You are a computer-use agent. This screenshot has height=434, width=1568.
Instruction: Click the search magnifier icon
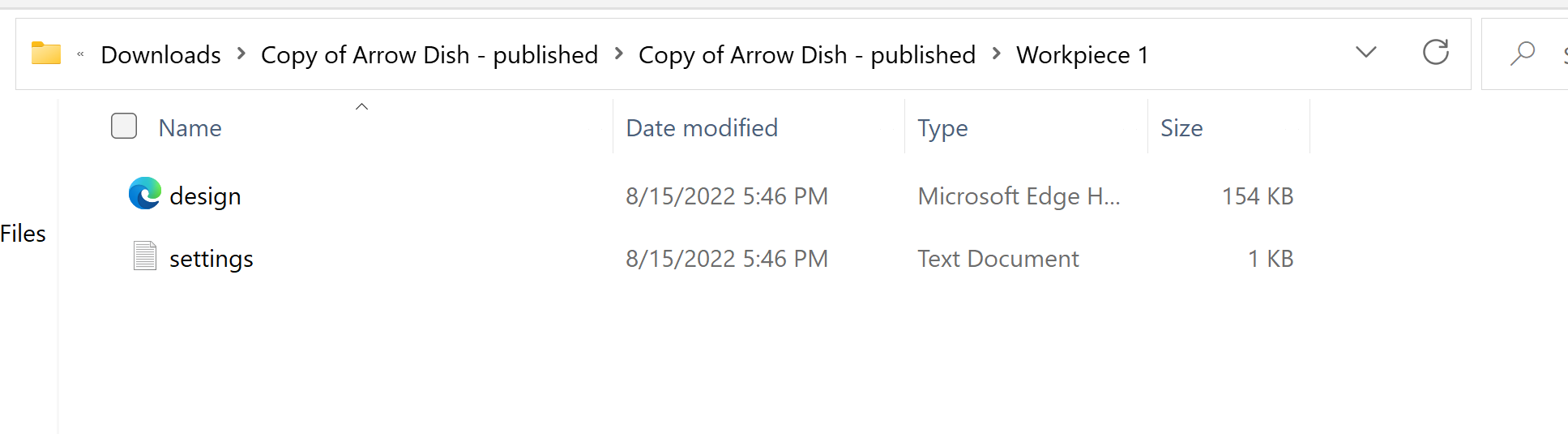click(x=1523, y=54)
